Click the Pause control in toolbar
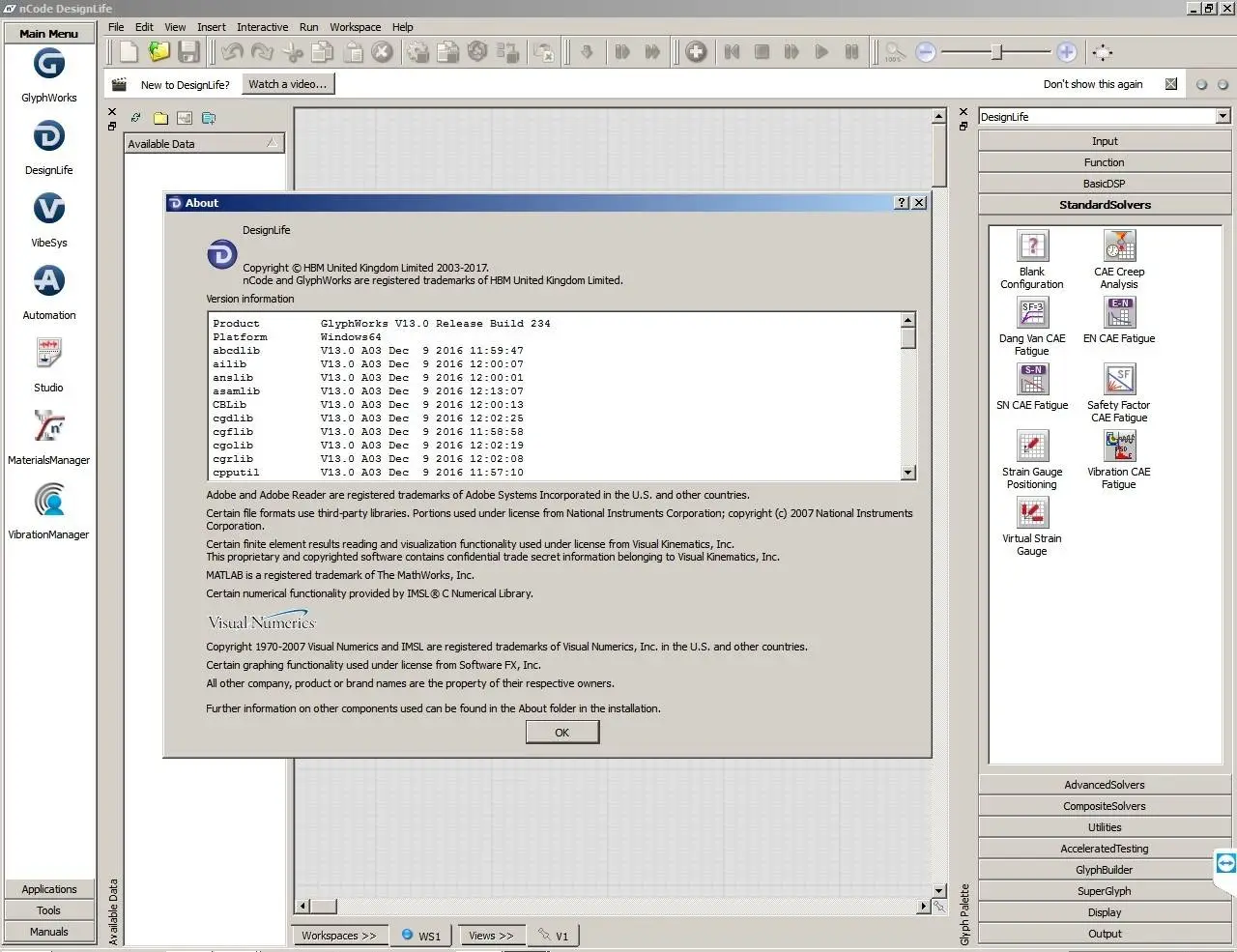1237x952 pixels. point(851,52)
